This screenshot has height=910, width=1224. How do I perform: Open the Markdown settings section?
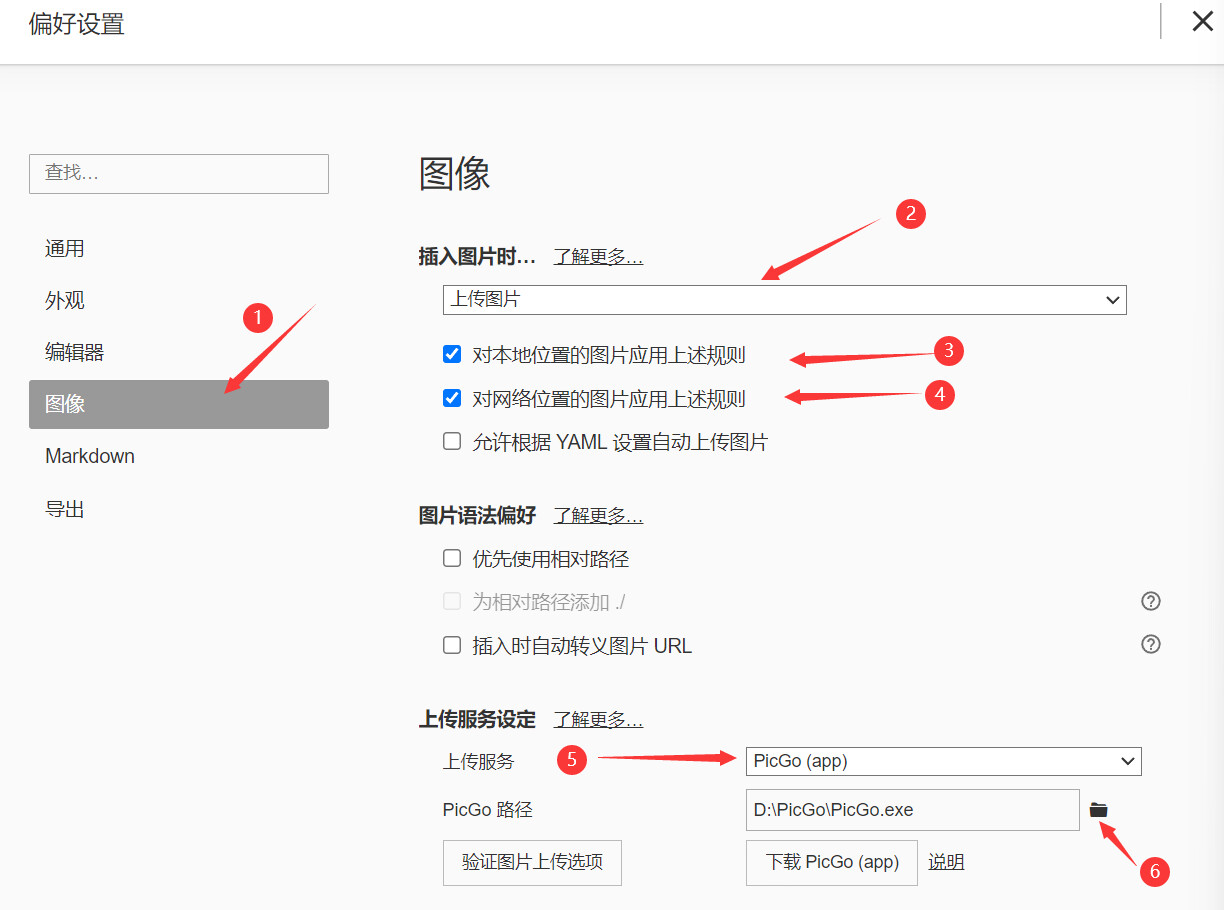(x=179, y=456)
